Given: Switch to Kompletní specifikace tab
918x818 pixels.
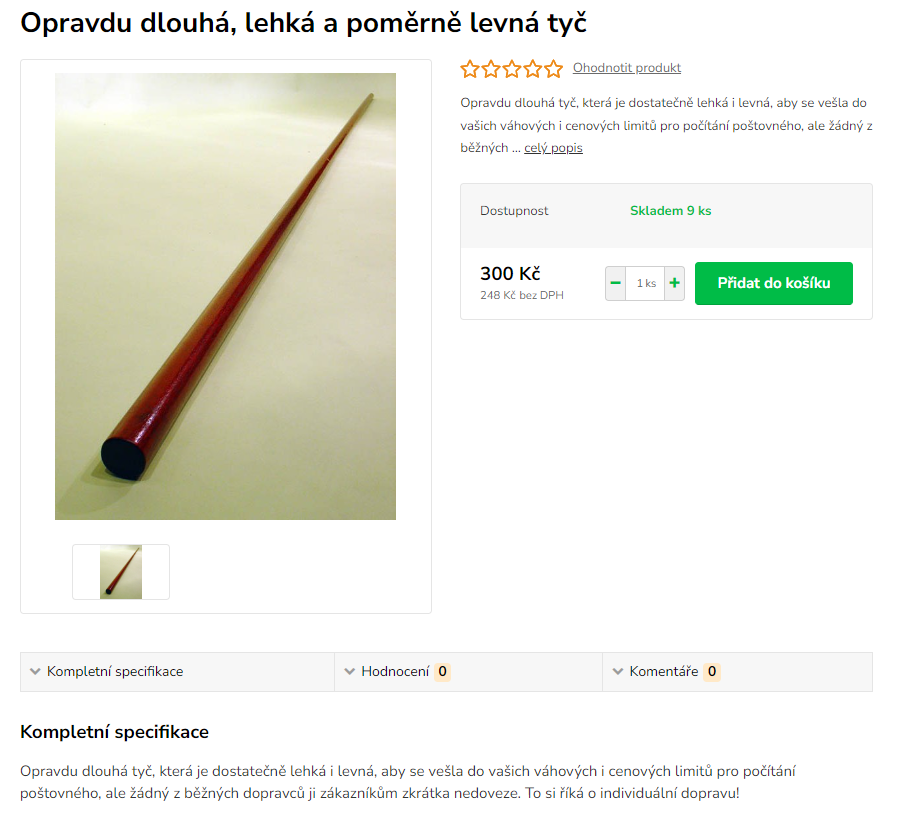Looking at the screenshot, I should tap(177, 672).
